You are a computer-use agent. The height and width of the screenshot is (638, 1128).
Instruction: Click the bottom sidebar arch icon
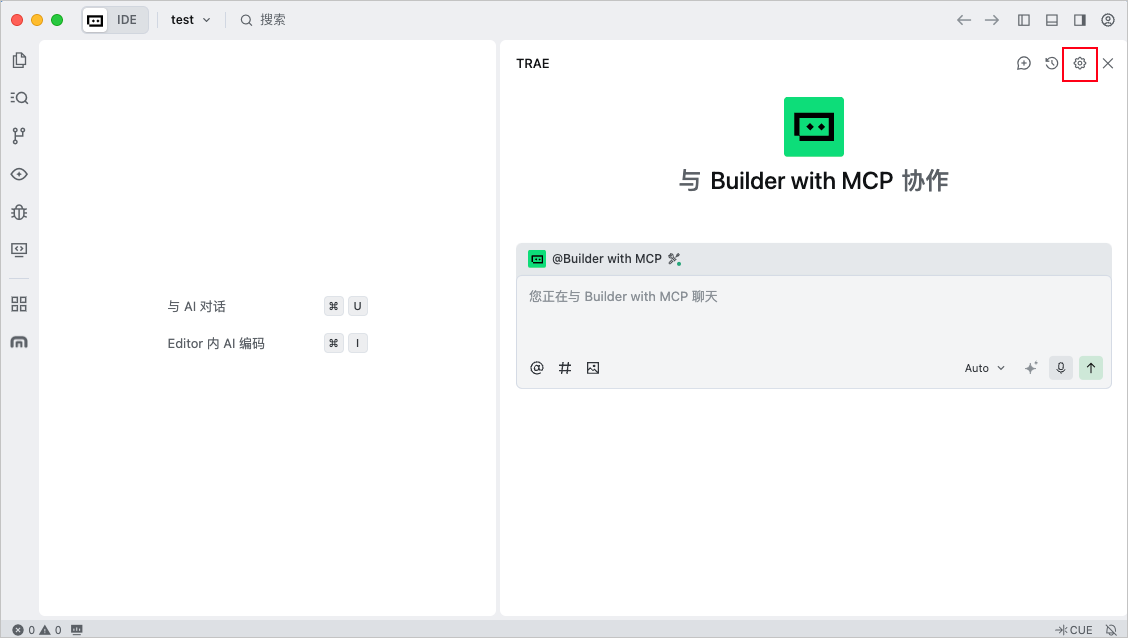click(x=19, y=342)
